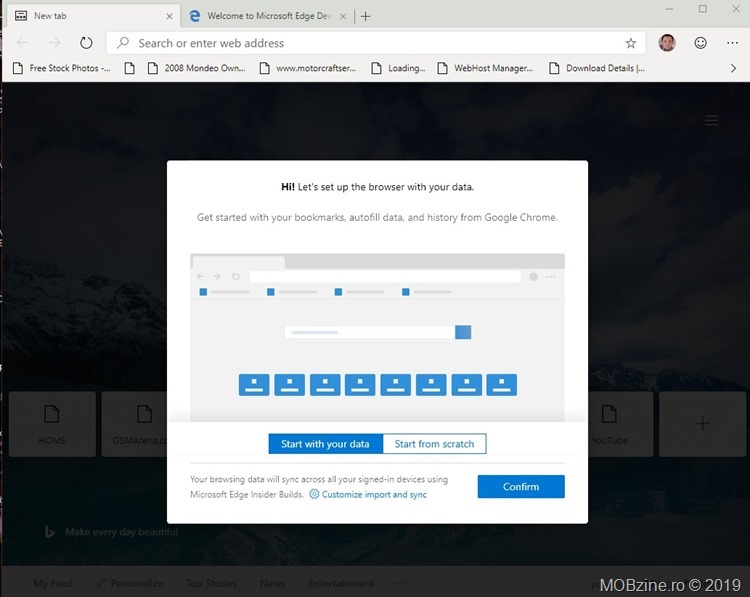Click the gear icon beside Customize import
This screenshot has height=597, width=750.
click(314, 494)
